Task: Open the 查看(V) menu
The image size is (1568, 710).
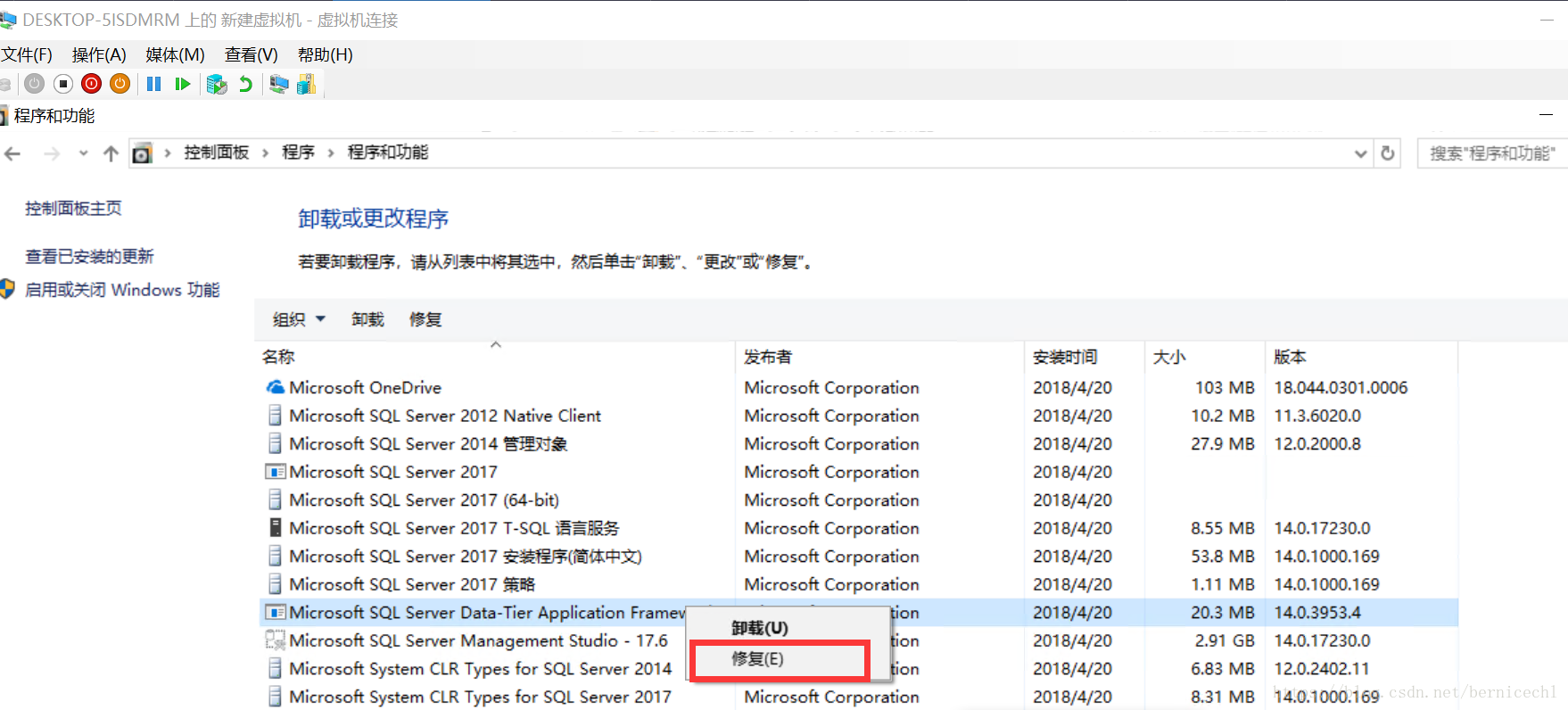Action: [252, 55]
